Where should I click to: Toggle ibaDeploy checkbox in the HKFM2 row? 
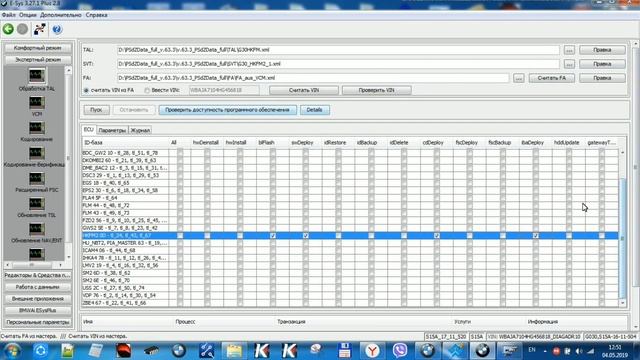pyautogui.click(x=536, y=236)
